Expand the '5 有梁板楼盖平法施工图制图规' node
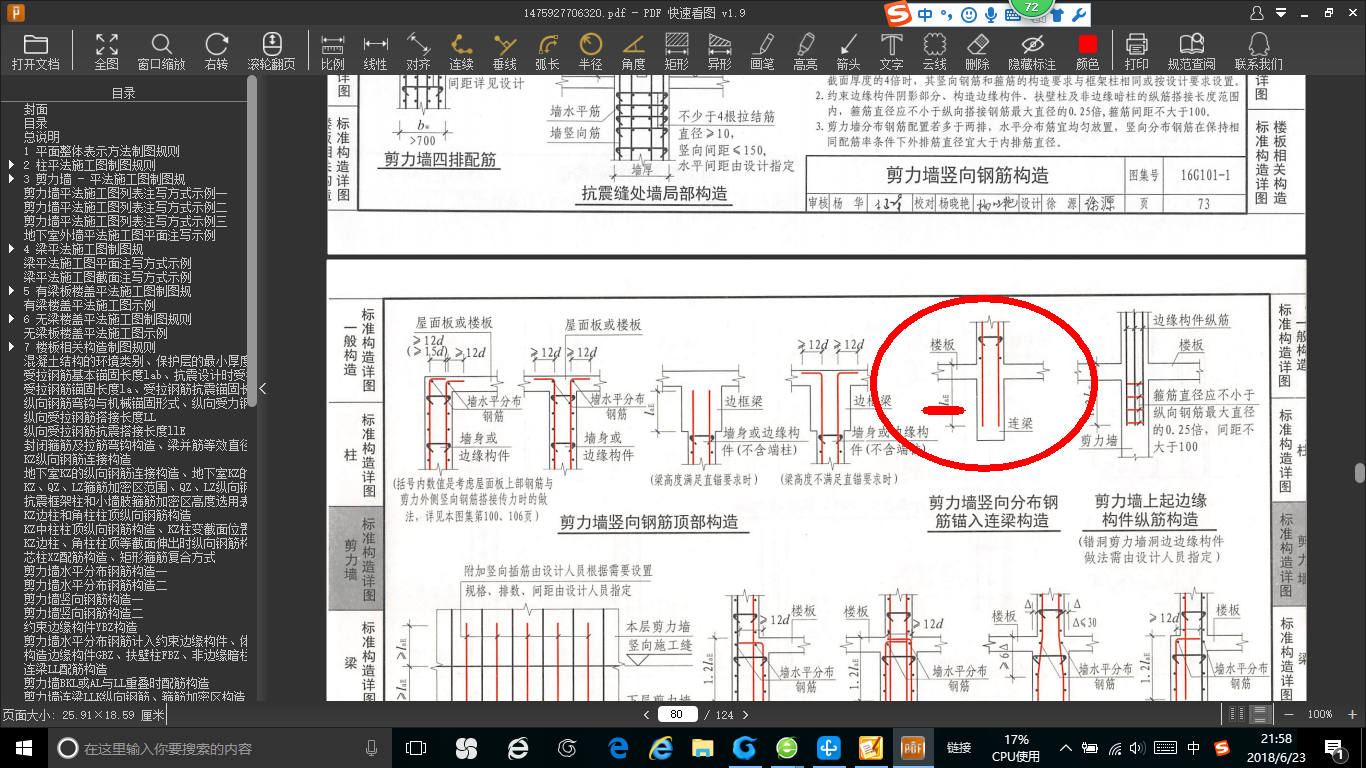Image resolution: width=1366 pixels, height=768 pixels. coord(11,291)
